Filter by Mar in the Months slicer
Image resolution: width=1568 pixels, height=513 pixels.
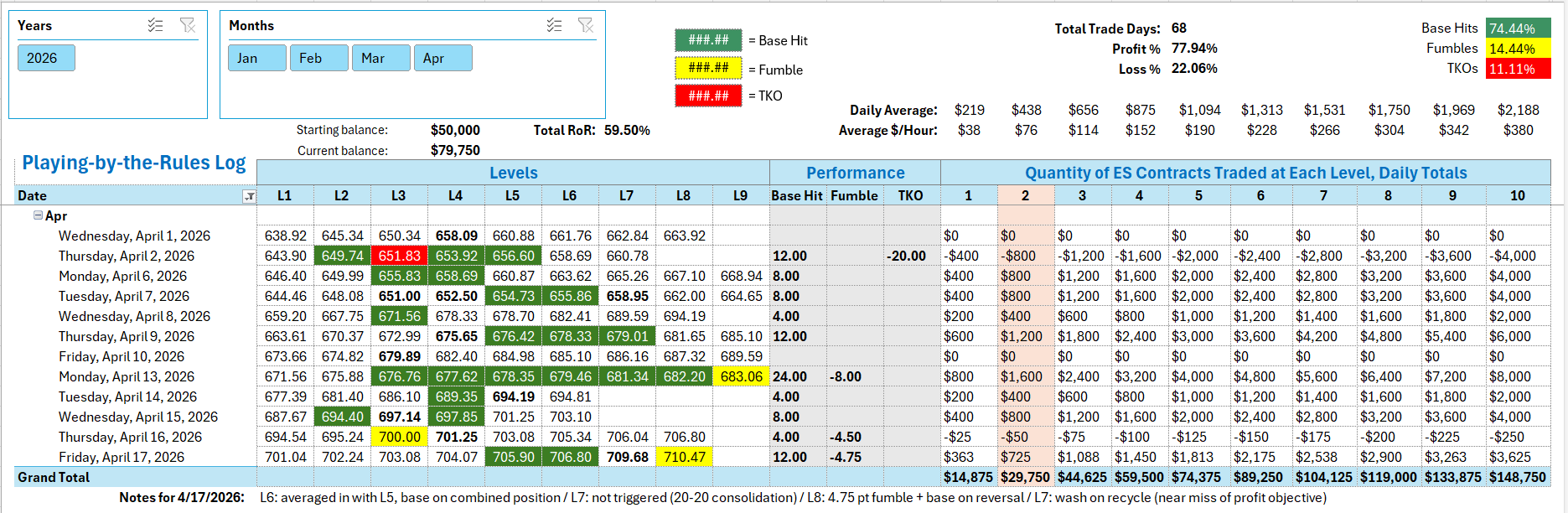pyautogui.click(x=380, y=58)
